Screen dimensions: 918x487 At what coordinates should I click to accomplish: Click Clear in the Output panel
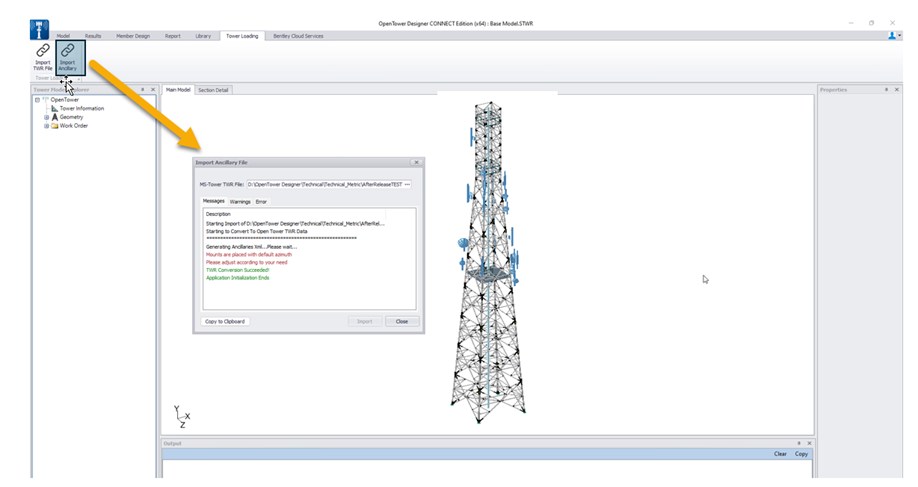[780, 454]
